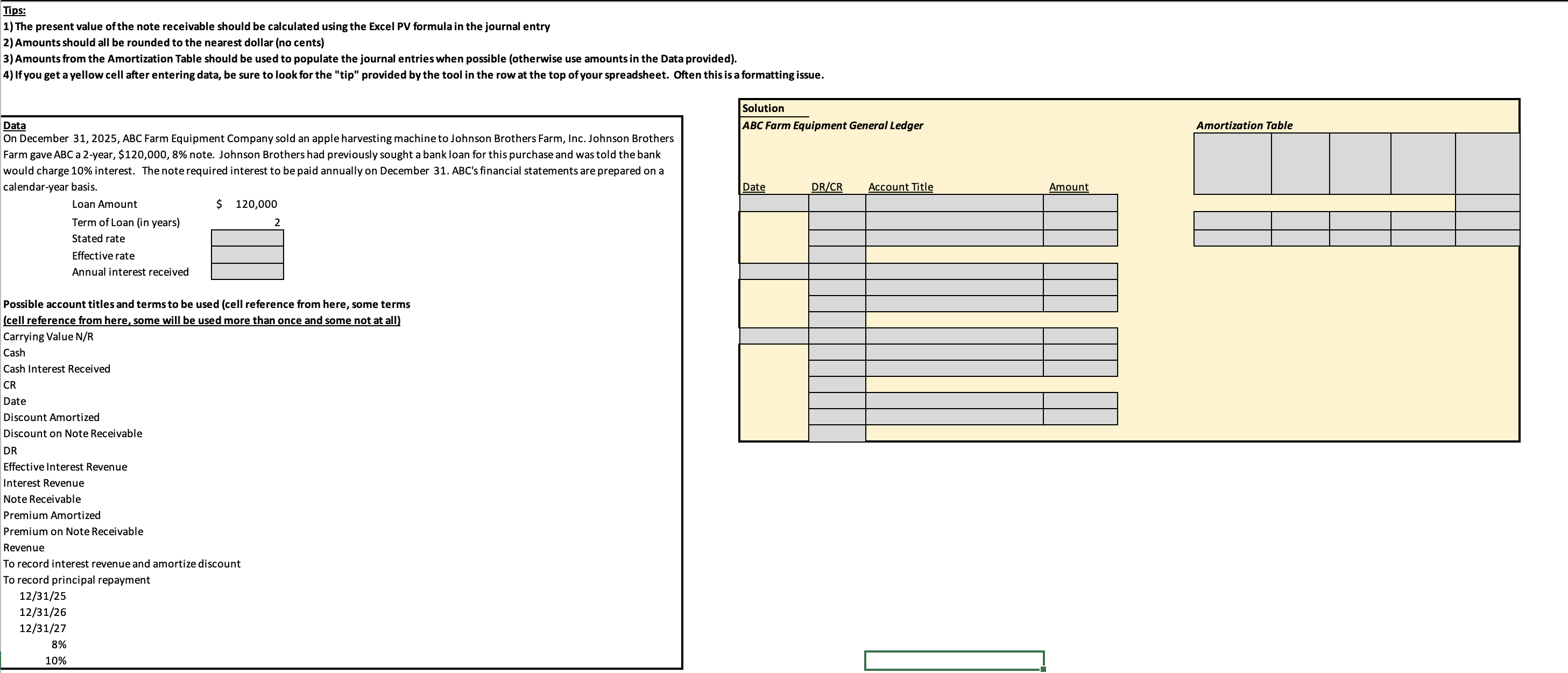Select first Account Title entry cell
Image resolution: width=1568 pixels, height=673 pixels.
coord(954,204)
